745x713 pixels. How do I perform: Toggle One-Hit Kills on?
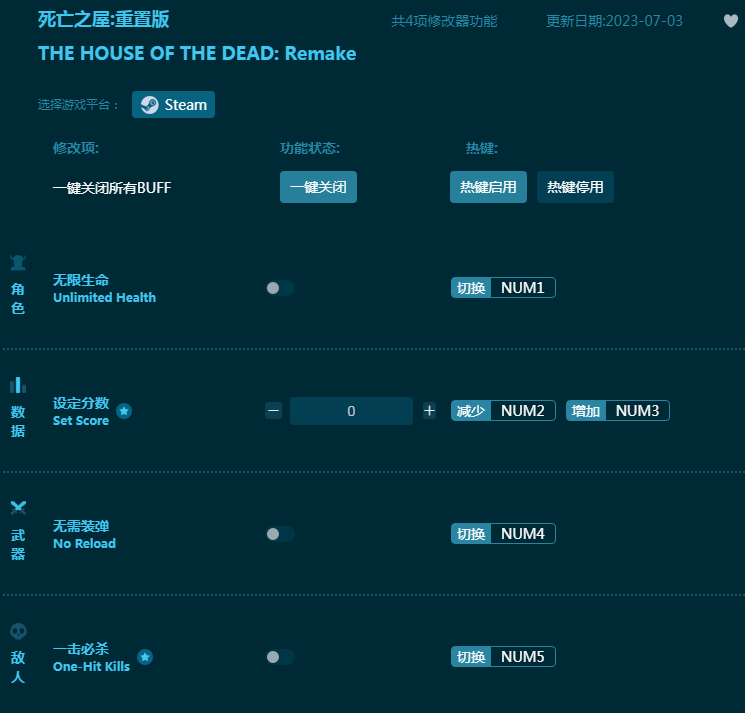point(279,657)
